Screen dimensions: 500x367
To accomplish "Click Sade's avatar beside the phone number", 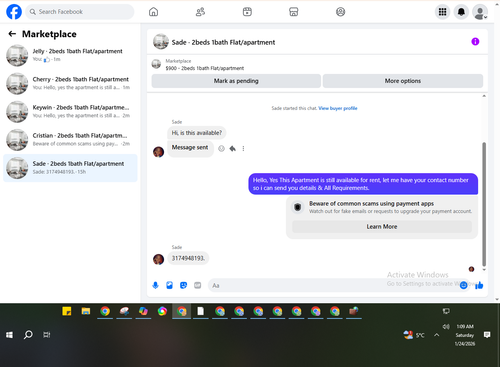I will coord(158,259).
